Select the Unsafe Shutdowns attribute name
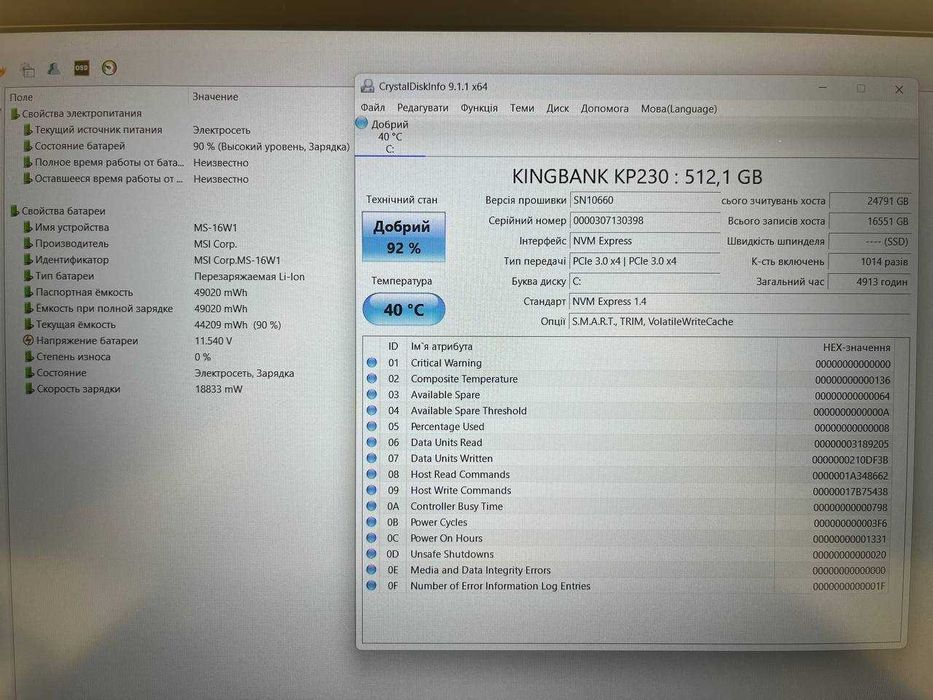 click(452, 554)
